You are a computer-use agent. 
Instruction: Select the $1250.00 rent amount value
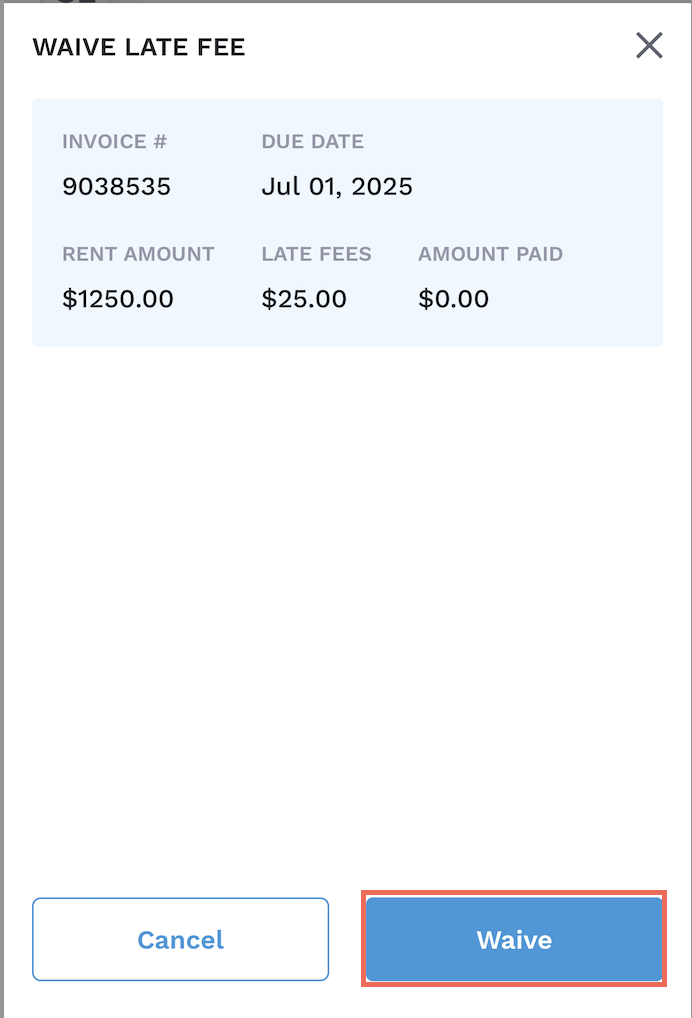click(118, 298)
